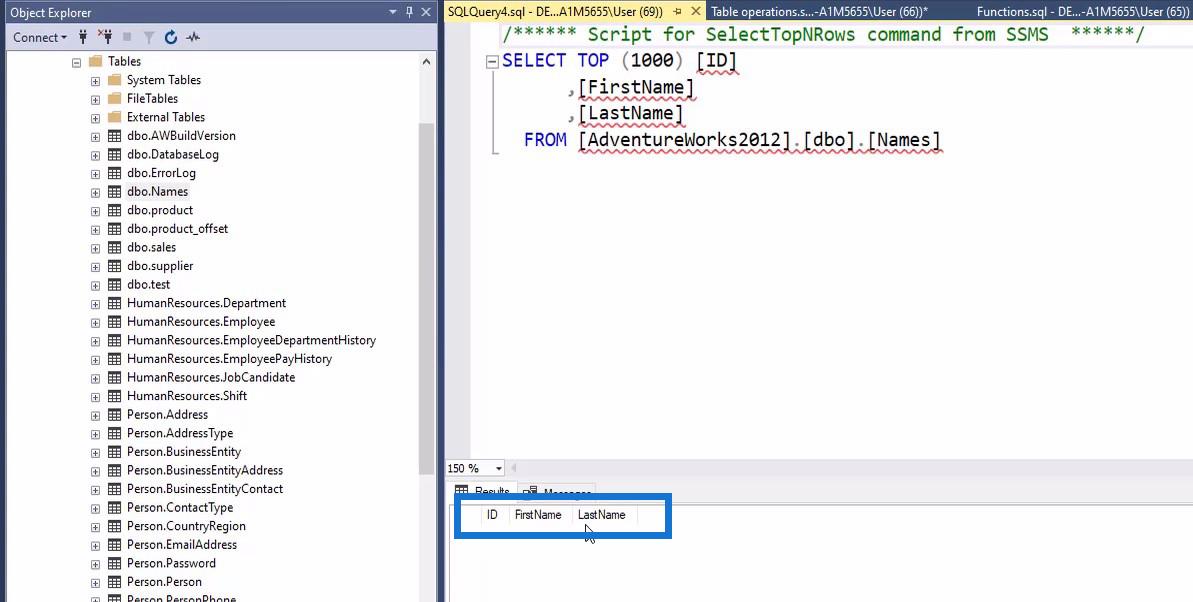The height and width of the screenshot is (602, 1193).
Task: Select HumanResources.JobCandidate in the tree
Action: click(x=211, y=377)
